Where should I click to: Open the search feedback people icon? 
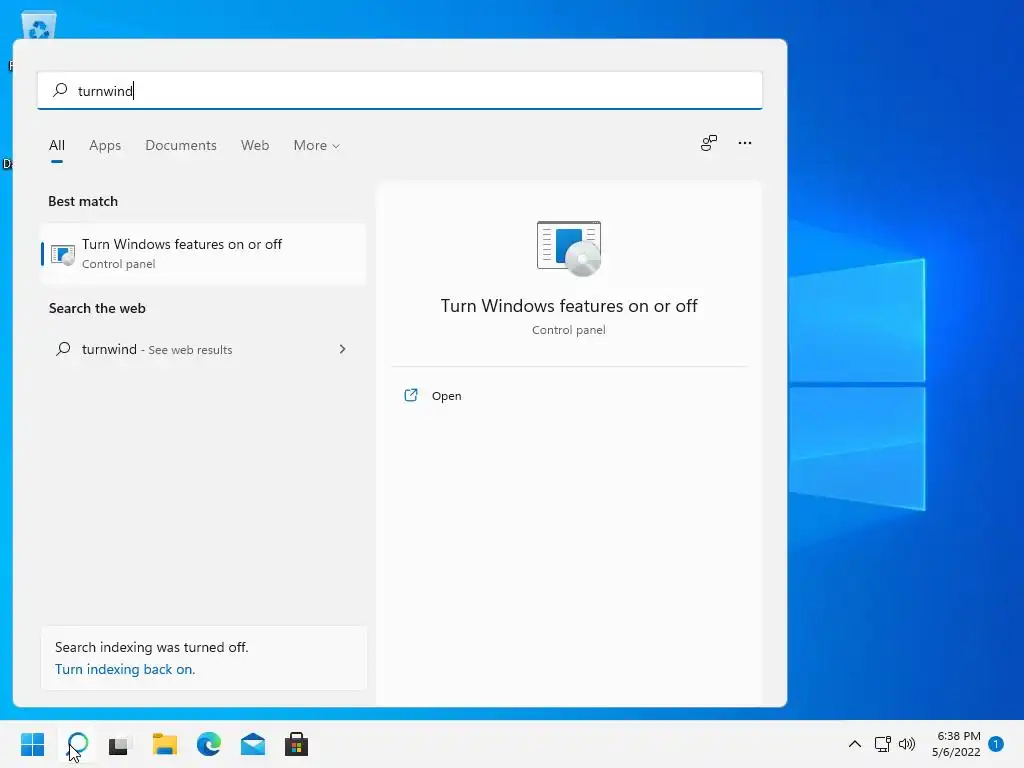tap(709, 143)
